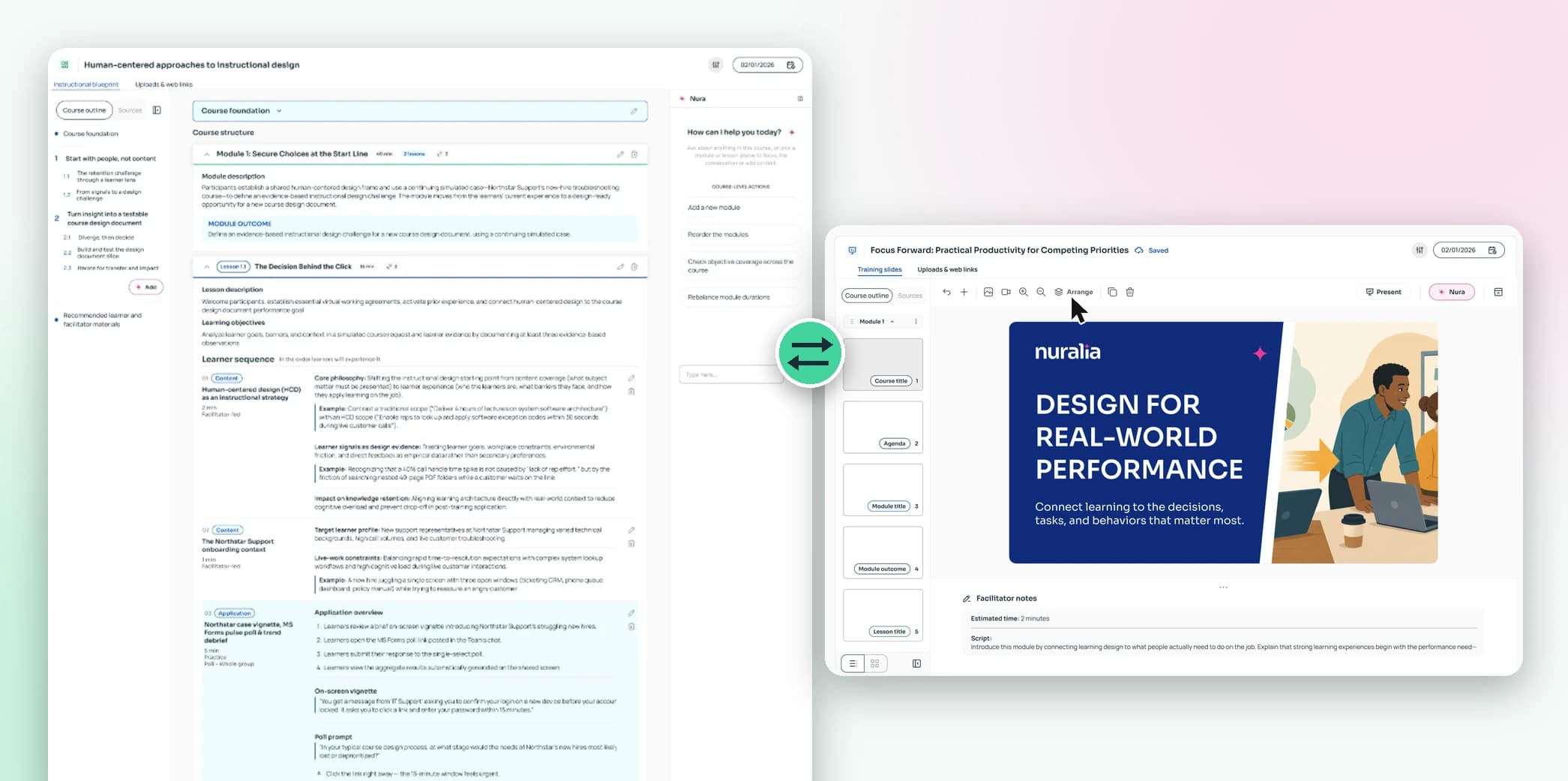
Task: Select the Agenda slide thumbnail
Action: point(883,427)
